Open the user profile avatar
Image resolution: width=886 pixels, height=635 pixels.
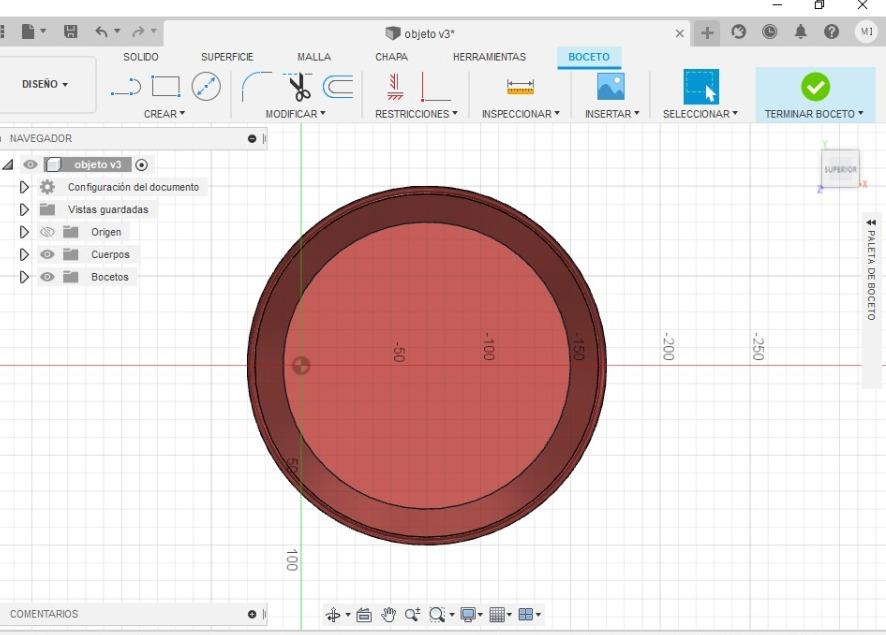coord(866,32)
